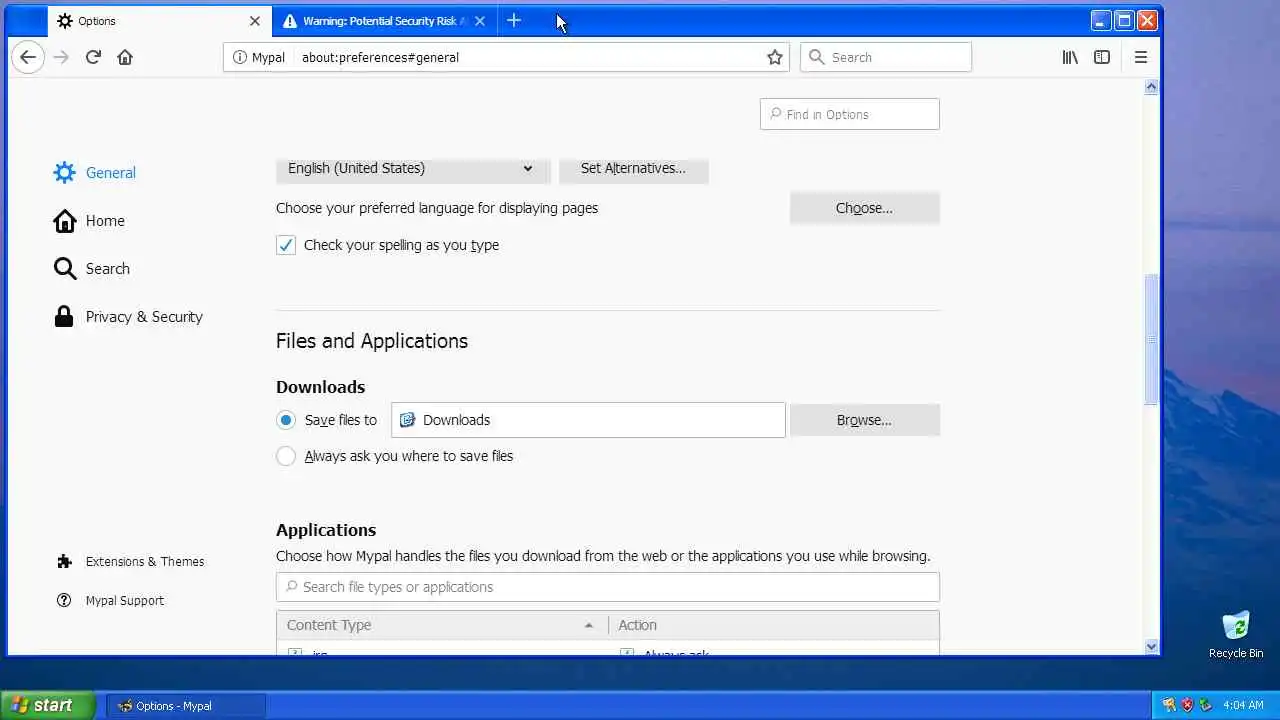Viewport: 1280px width, 720px height.
Task: Click the General gear icon in sidebar
Action: [x=64, y=172]
